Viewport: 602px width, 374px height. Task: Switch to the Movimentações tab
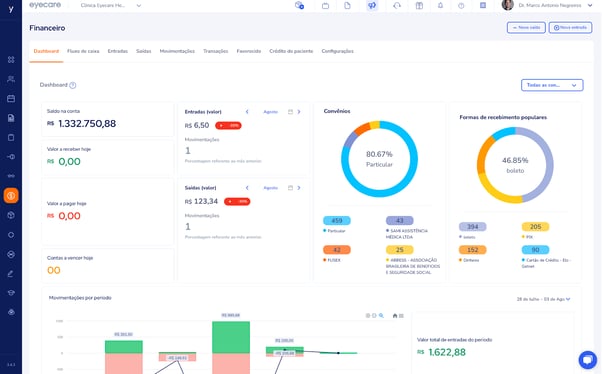click(x=177, y=51)
